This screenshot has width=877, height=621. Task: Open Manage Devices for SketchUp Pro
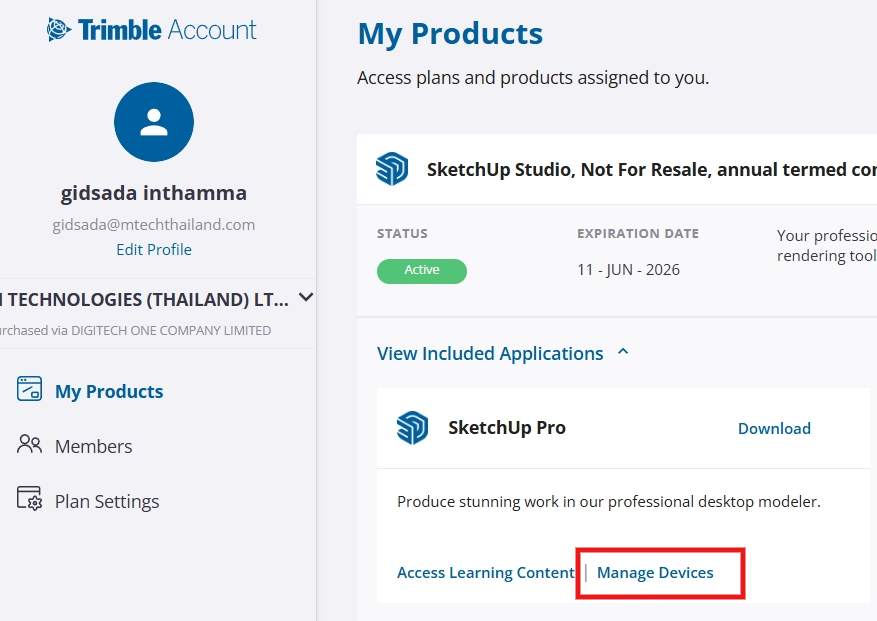coord(655,572)
